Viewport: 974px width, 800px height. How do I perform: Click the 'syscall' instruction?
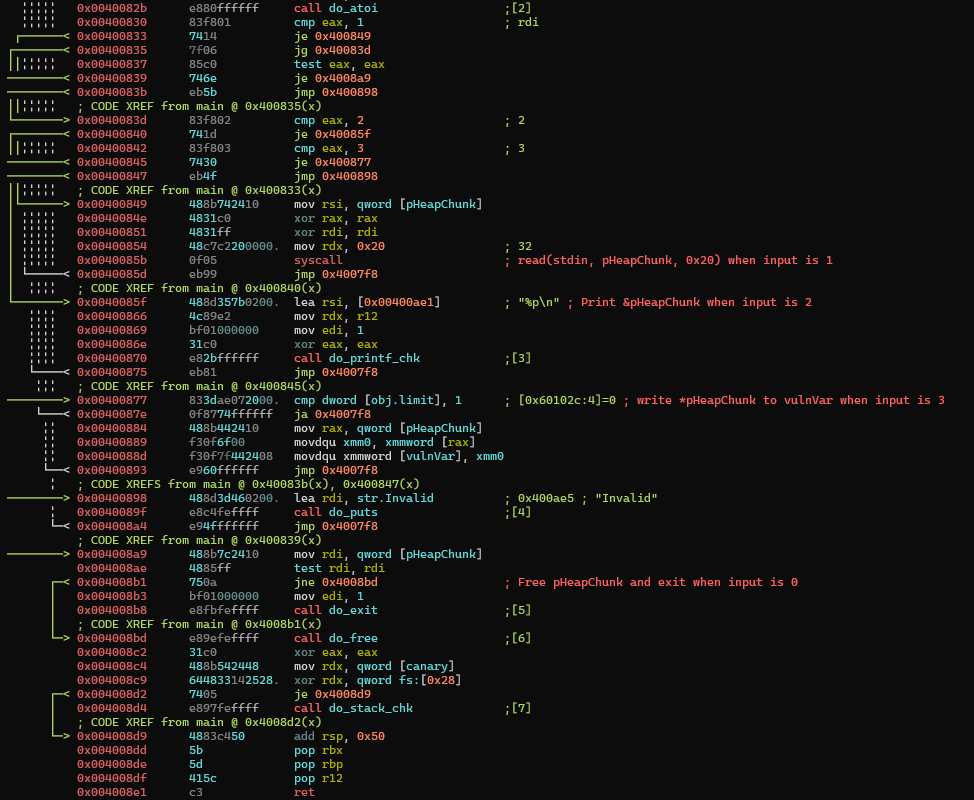coord(318,260)
